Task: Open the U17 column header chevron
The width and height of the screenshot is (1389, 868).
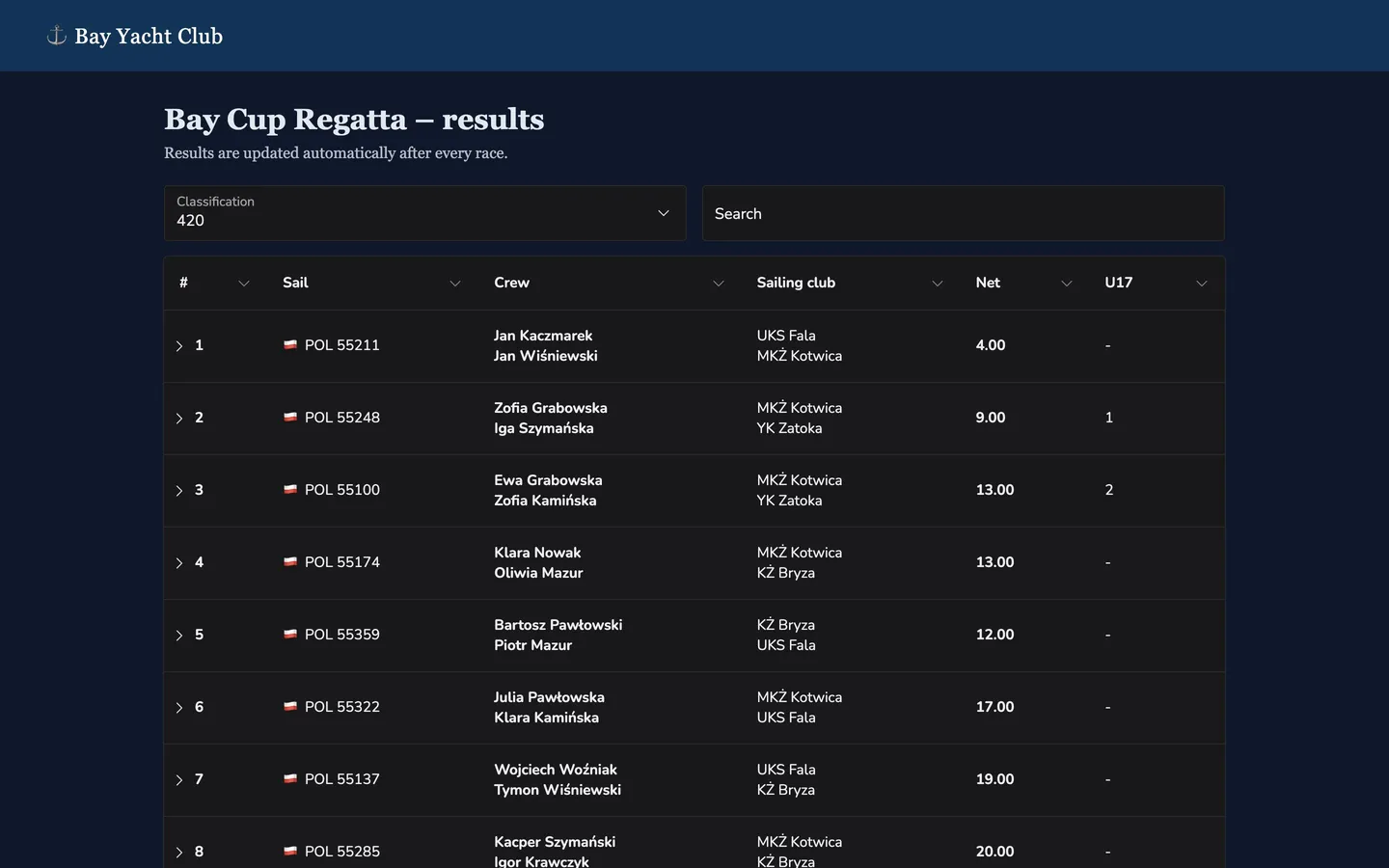Action: coord(1202,283)
